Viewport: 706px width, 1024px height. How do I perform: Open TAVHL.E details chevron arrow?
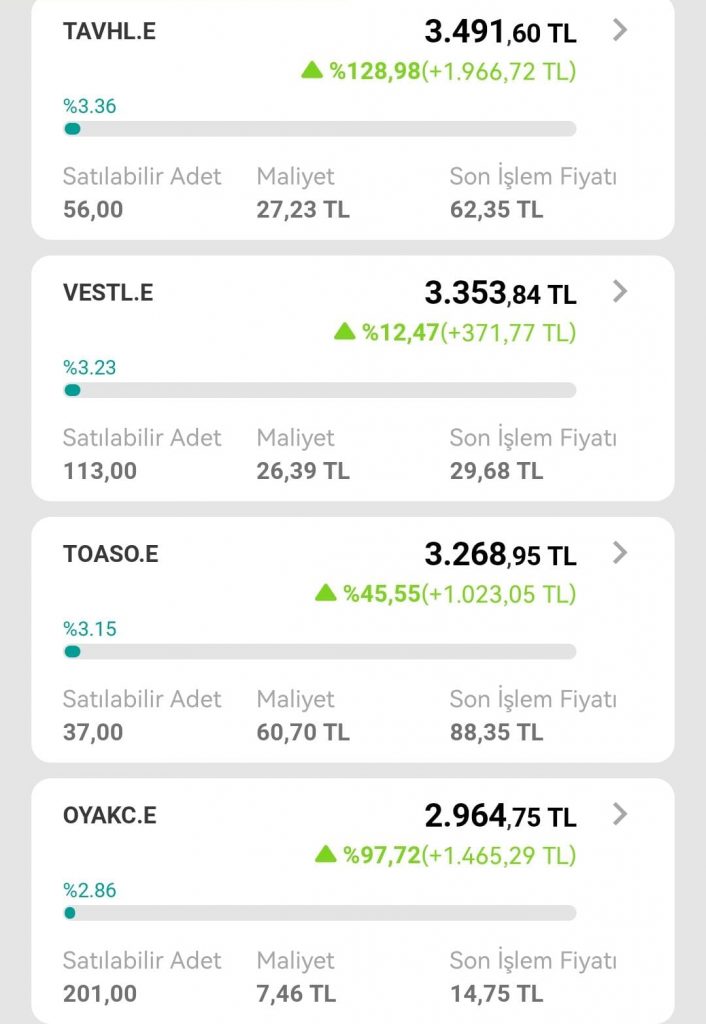620,30
